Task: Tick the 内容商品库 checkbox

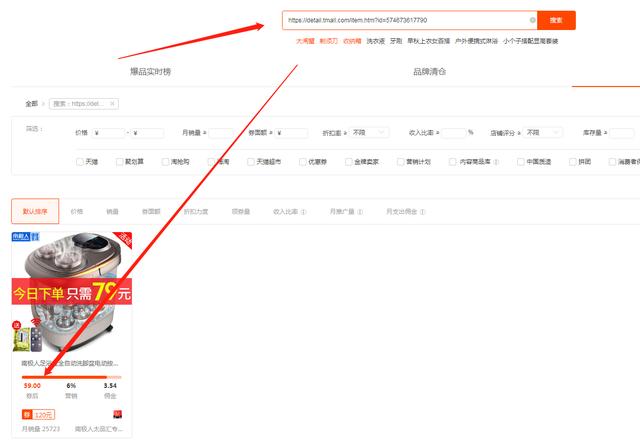Action: pos(452,162)
